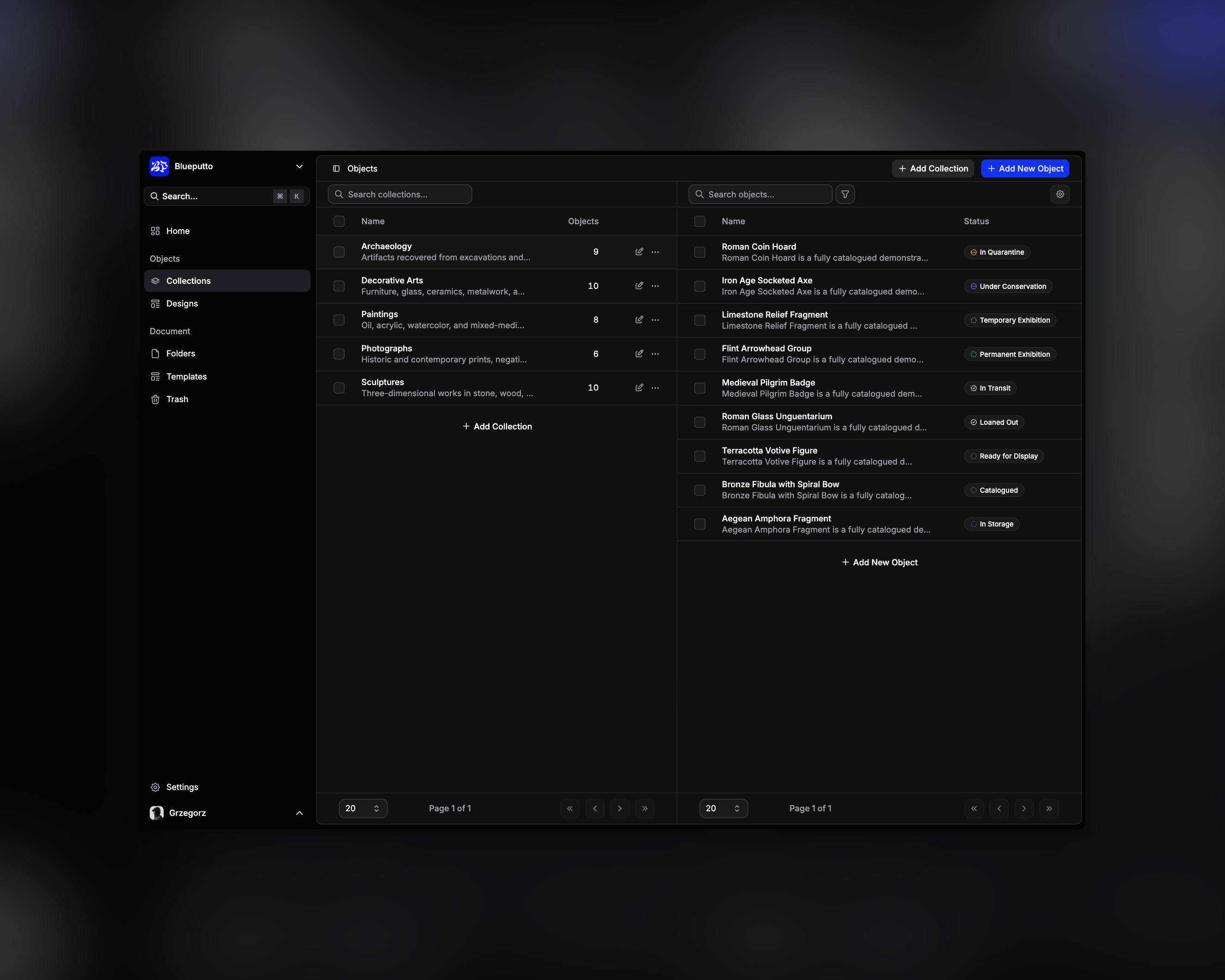This screenshot has width=1225, height=980.
Task: Open more options for Sculptures collection
Action: pos(655,387)
